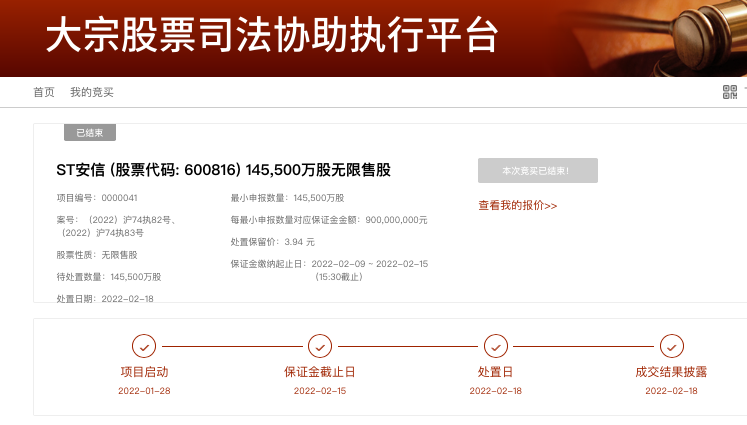Screen dimensions: 747x425
Task: Open the 首页 navigation item
Action: click(44, 92)
